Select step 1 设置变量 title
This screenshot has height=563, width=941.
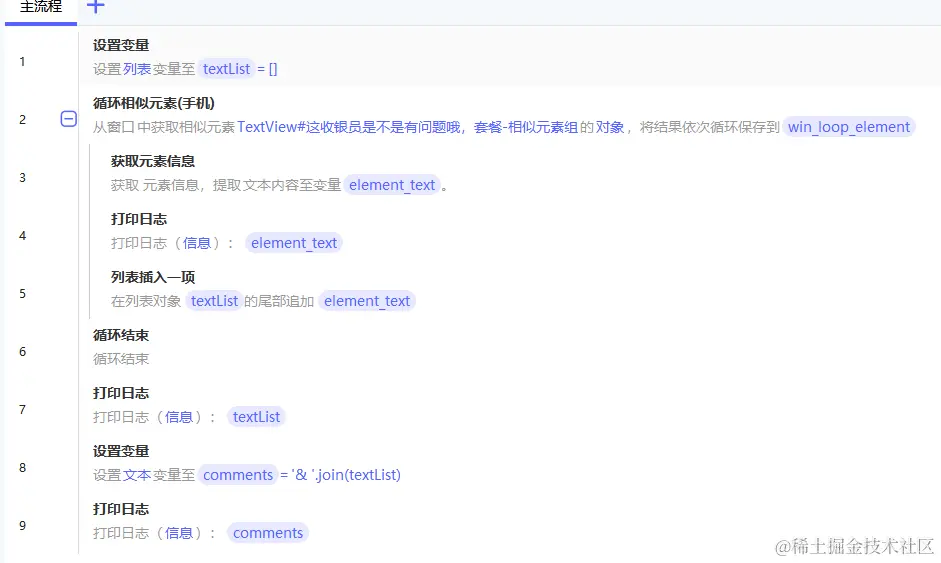121,45
